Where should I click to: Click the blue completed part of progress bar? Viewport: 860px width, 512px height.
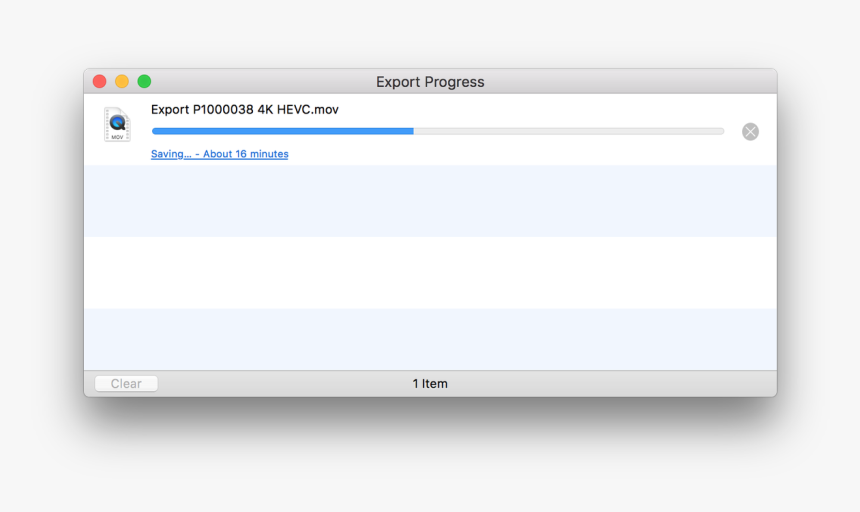click(282, 131)
